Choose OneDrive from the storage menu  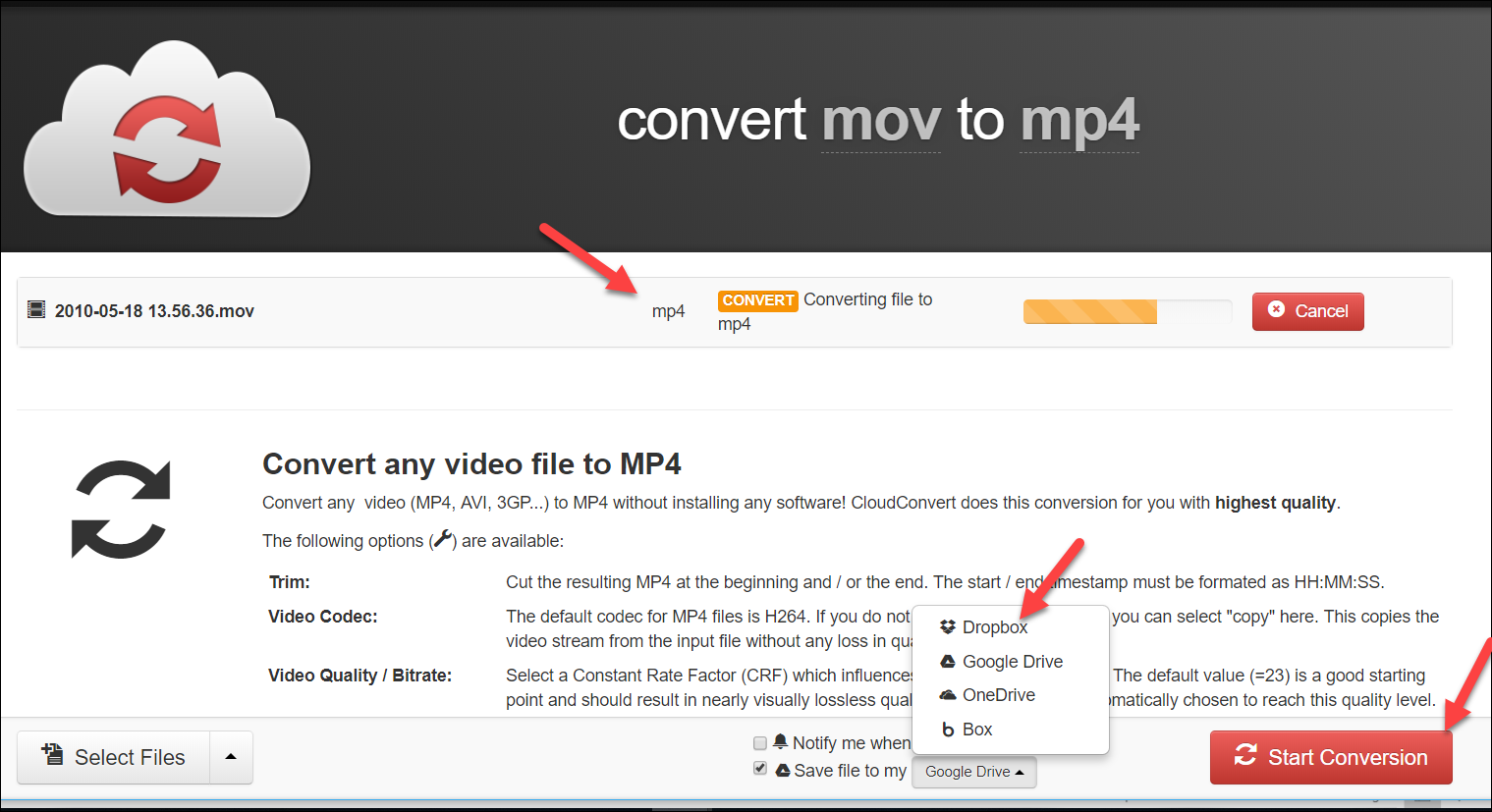point(1011,695)
